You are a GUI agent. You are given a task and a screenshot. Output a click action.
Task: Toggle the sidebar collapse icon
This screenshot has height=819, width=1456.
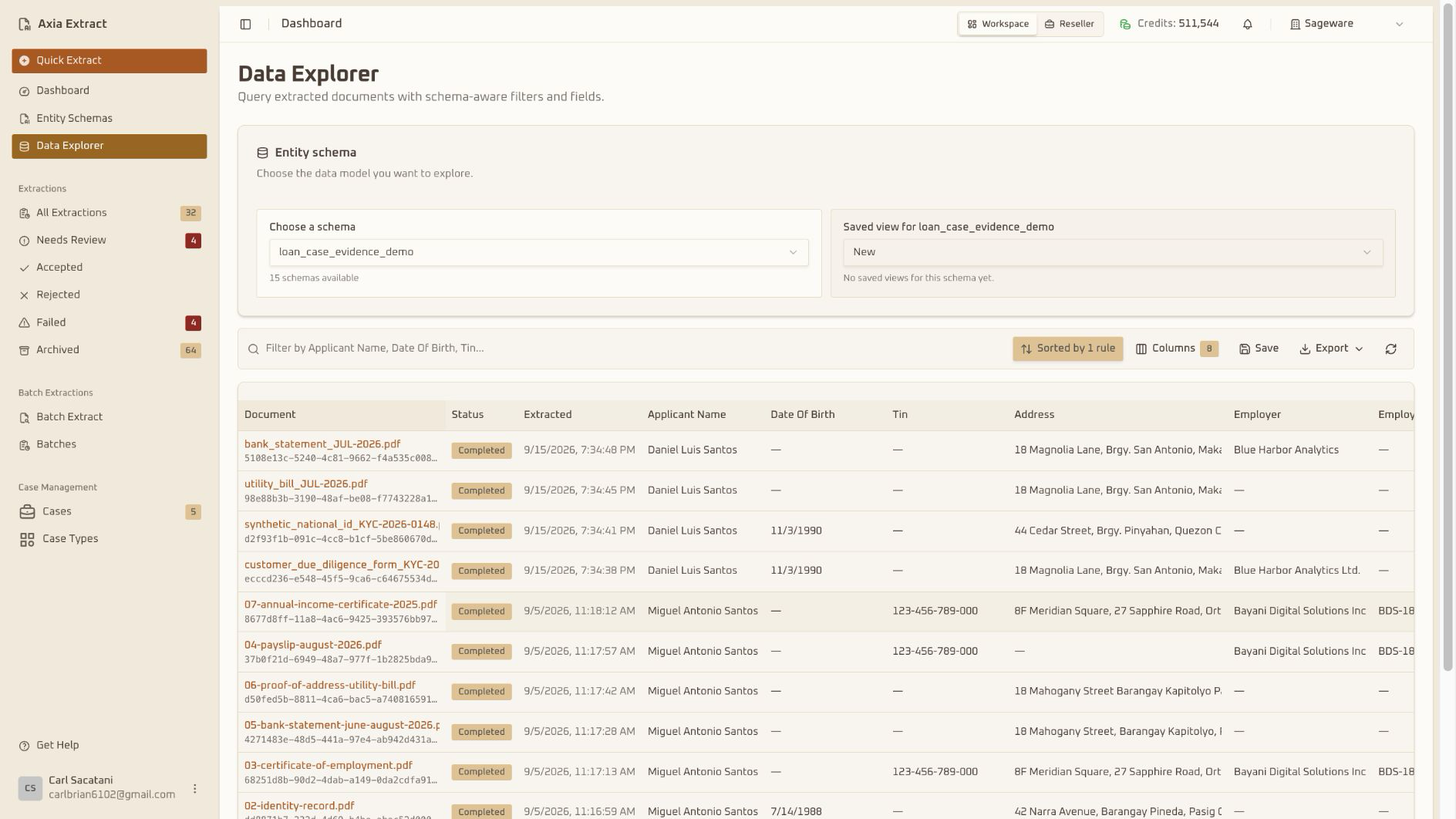(245, 24)
